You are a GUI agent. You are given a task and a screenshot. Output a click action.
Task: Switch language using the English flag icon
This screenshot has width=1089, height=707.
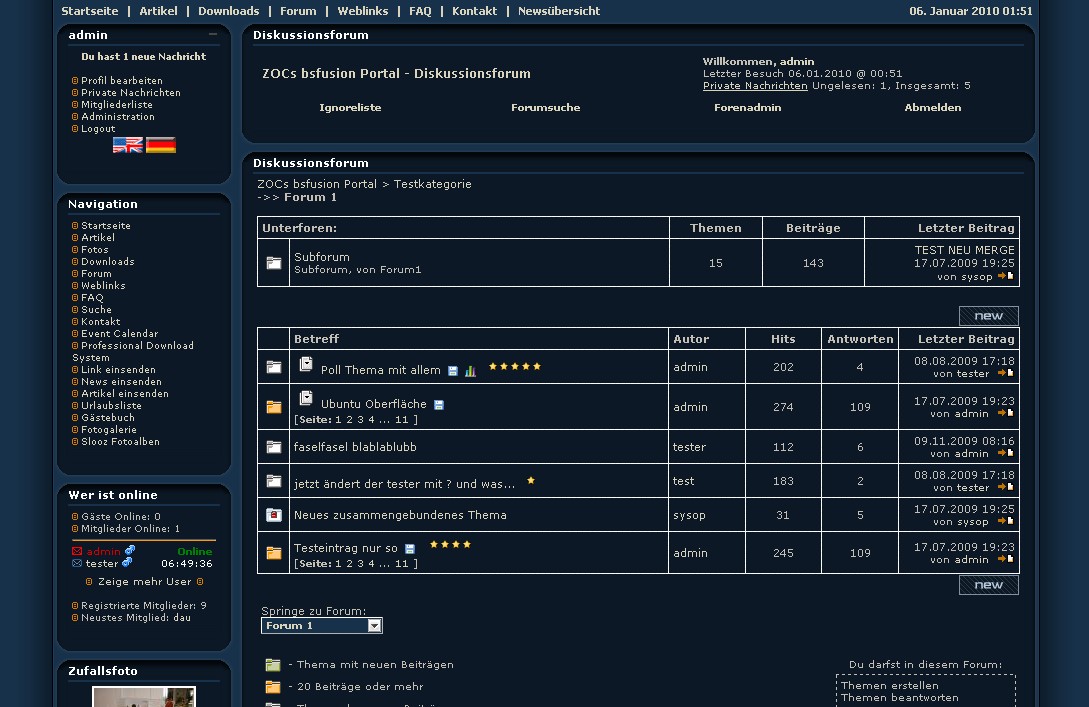tap(127, 145)
